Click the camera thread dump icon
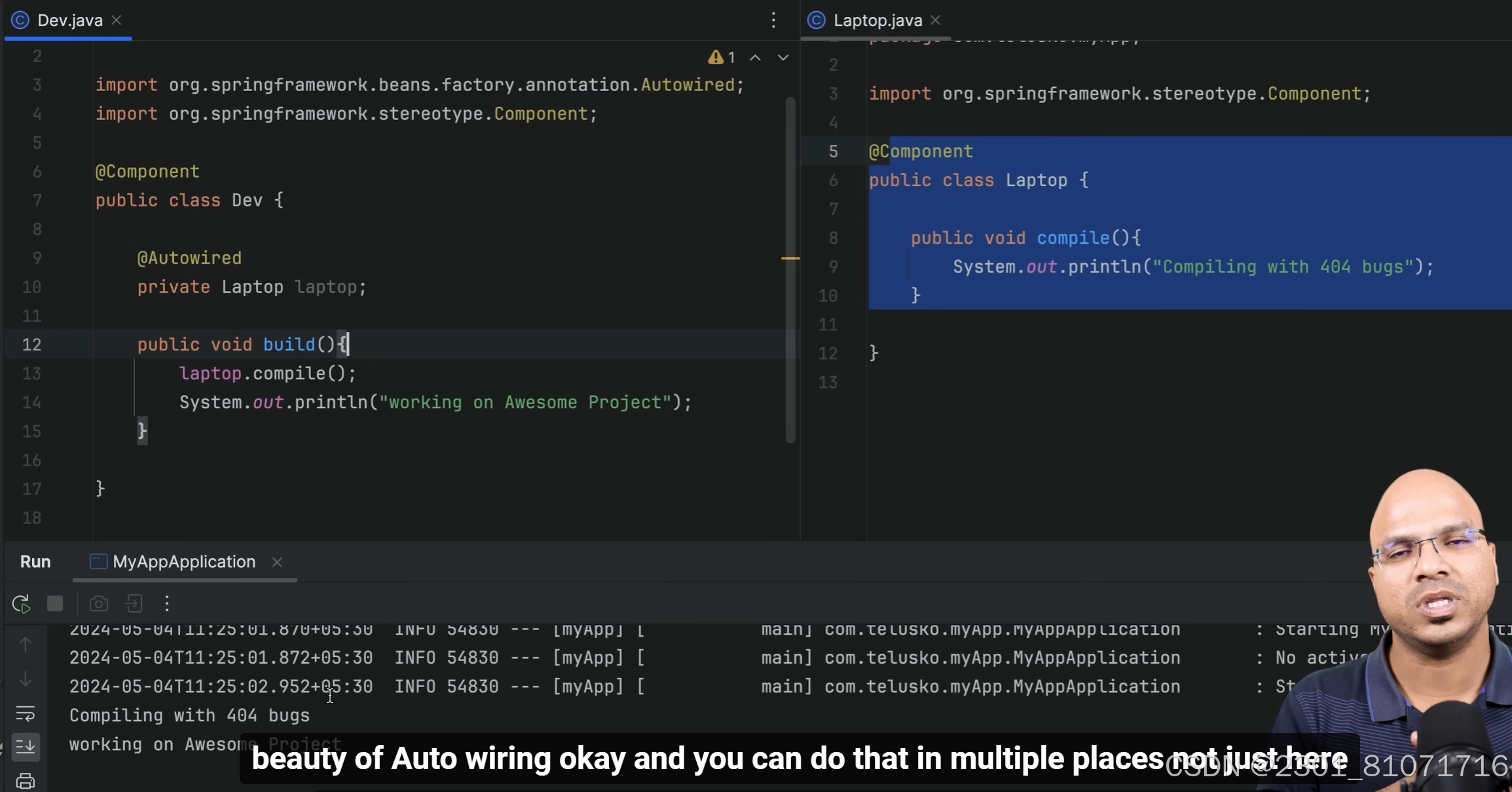This screenshot has width=1512, height=792. tap(98, 603)
